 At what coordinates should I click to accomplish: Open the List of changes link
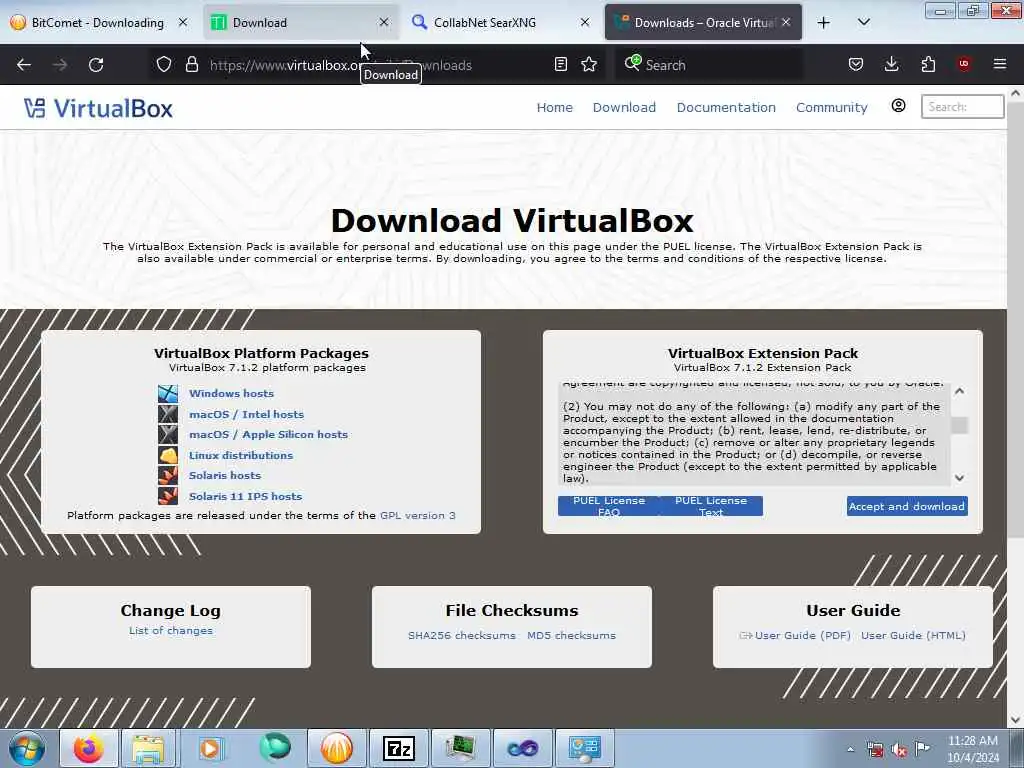coord(170,630)
